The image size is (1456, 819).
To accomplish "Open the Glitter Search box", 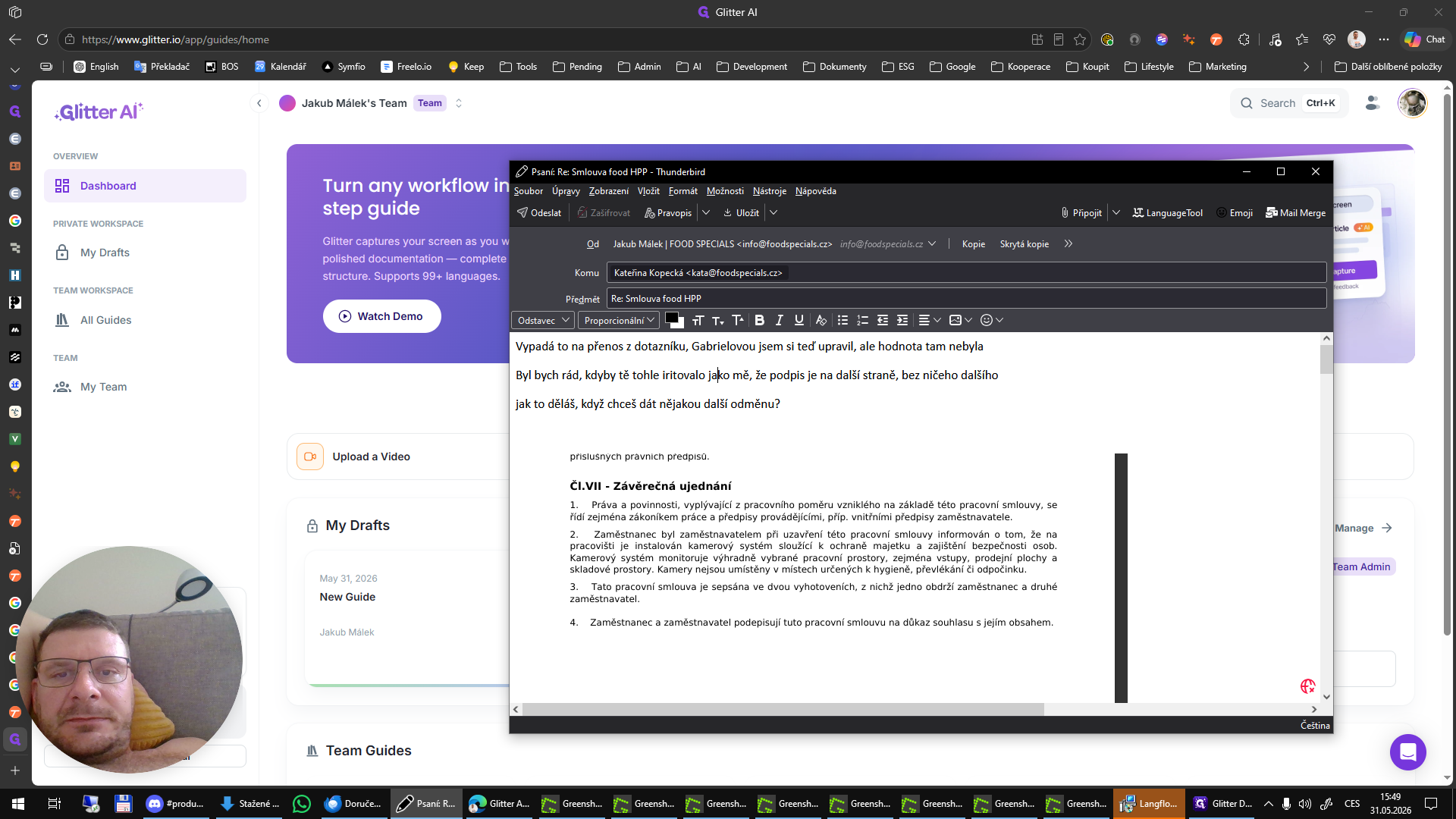I will [1288, 103].
